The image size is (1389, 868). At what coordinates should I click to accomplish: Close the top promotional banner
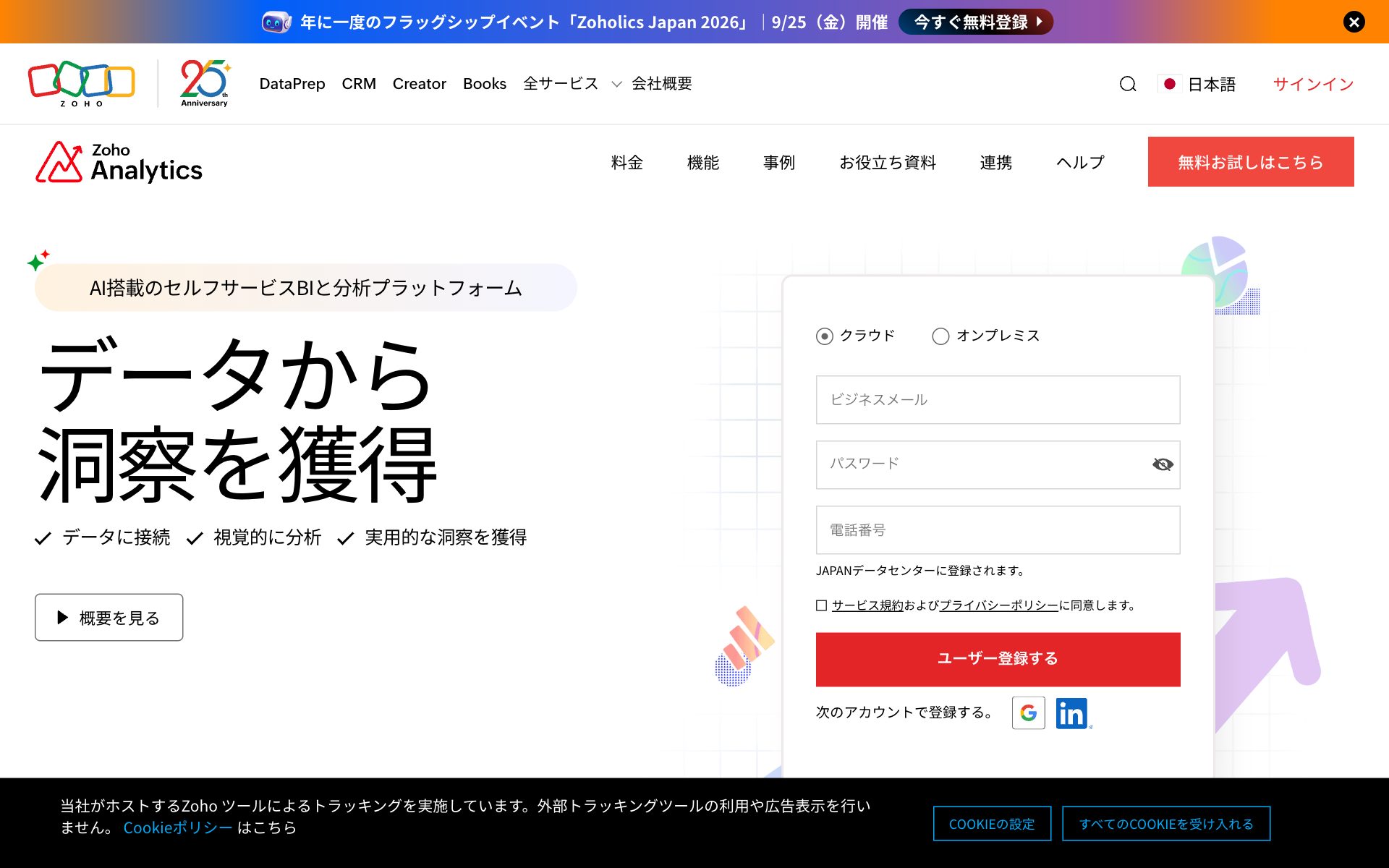[x=1354, y=22]
